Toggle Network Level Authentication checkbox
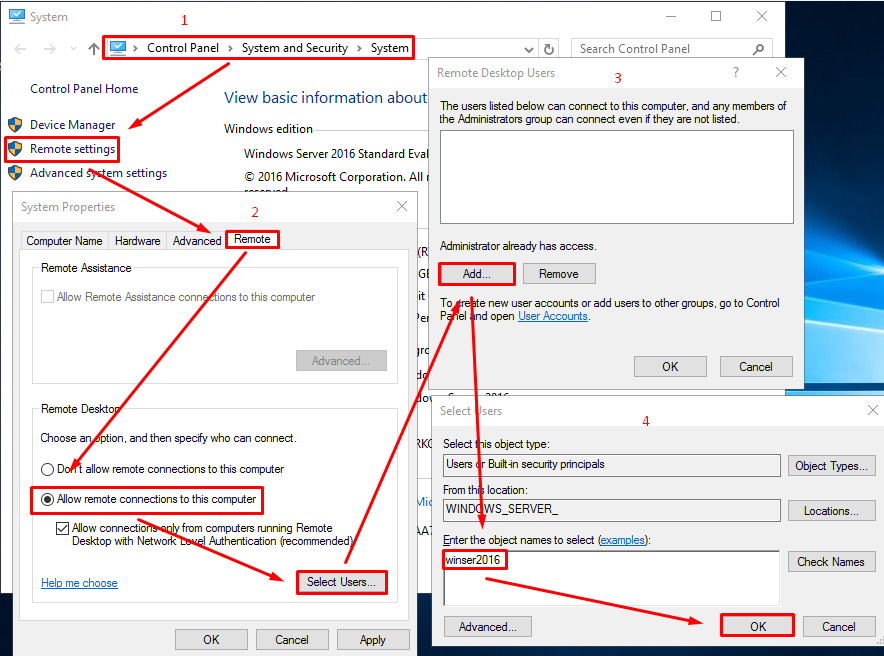This screenshot has width=884, height=656. coord(63,528)
